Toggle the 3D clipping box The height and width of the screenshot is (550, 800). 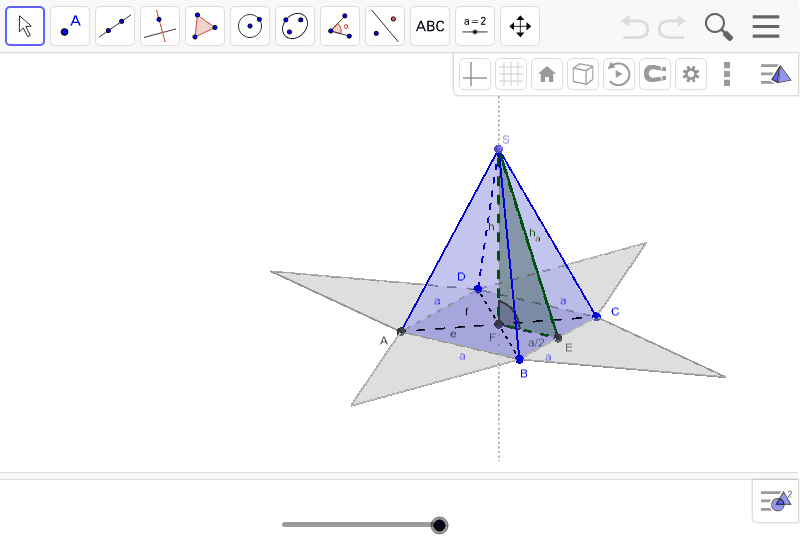point(583,74)
